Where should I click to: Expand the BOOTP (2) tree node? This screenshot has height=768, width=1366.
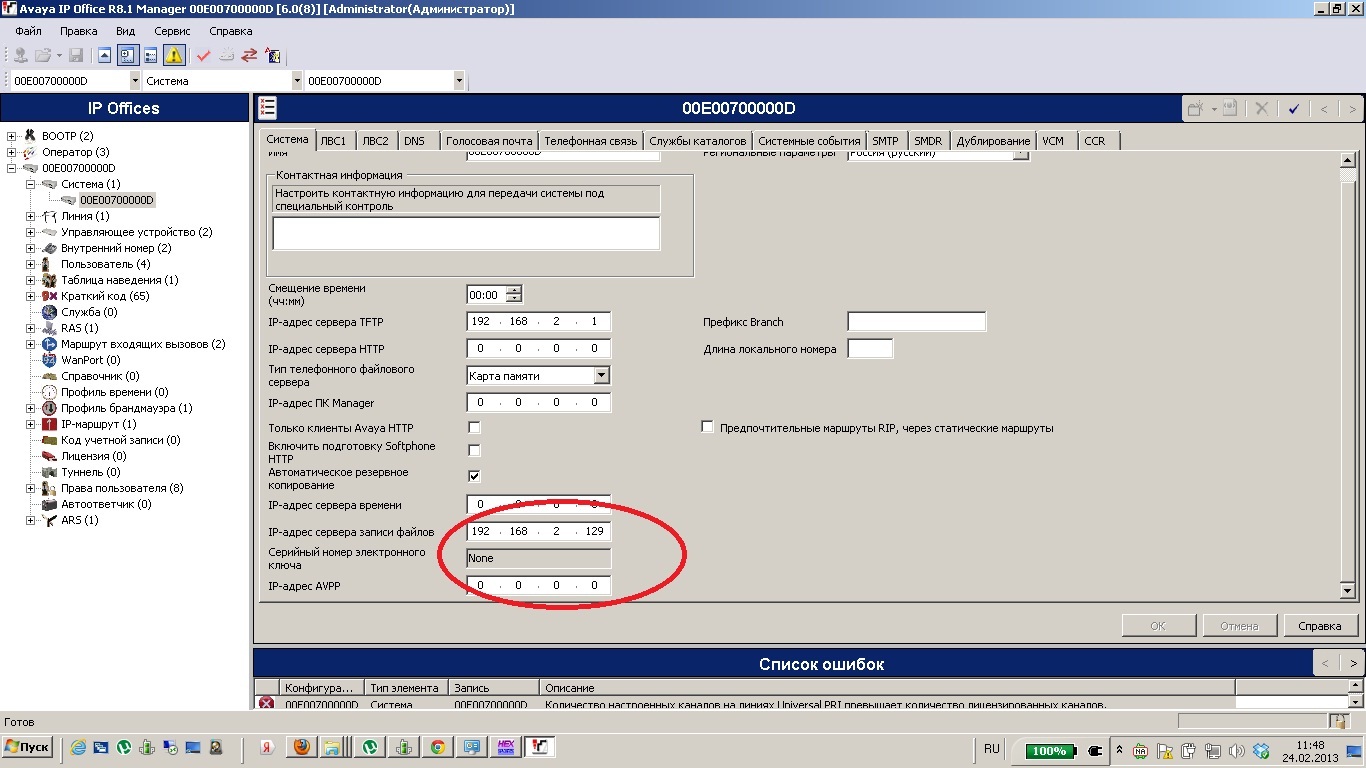[12, 136]
